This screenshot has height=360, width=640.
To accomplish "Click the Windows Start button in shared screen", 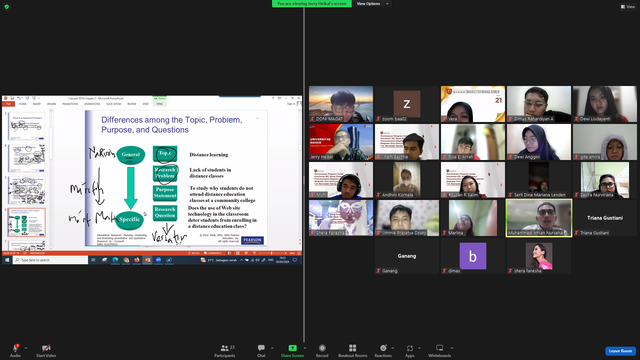I will (x=7, y=260).
